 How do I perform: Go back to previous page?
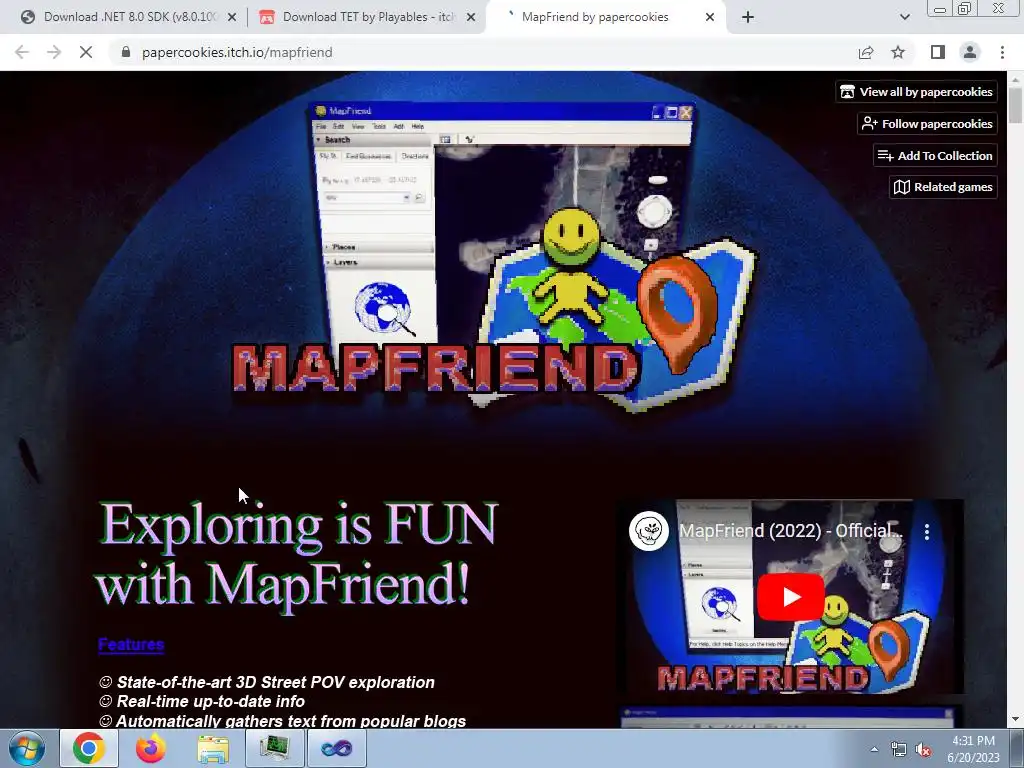22,52
